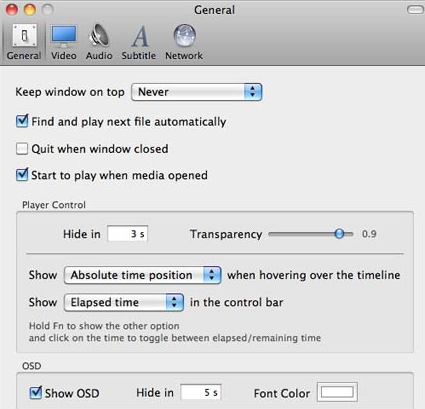Open the Absolute time position dropdown
Viewport: 425px width, 409px height.
tap(142, 275)
